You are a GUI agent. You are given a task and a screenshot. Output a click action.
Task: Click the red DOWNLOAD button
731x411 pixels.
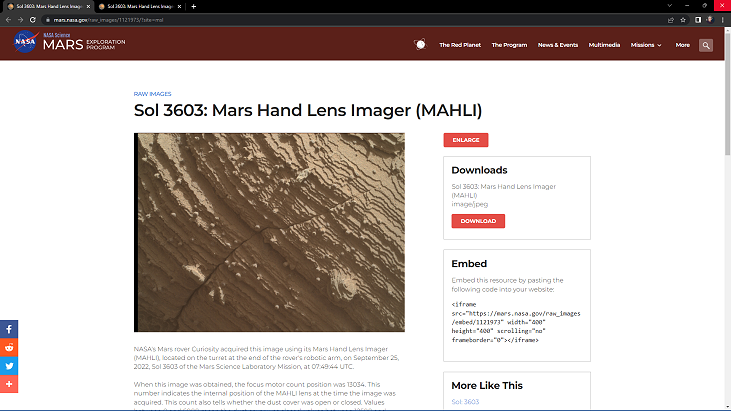(478, 221)
